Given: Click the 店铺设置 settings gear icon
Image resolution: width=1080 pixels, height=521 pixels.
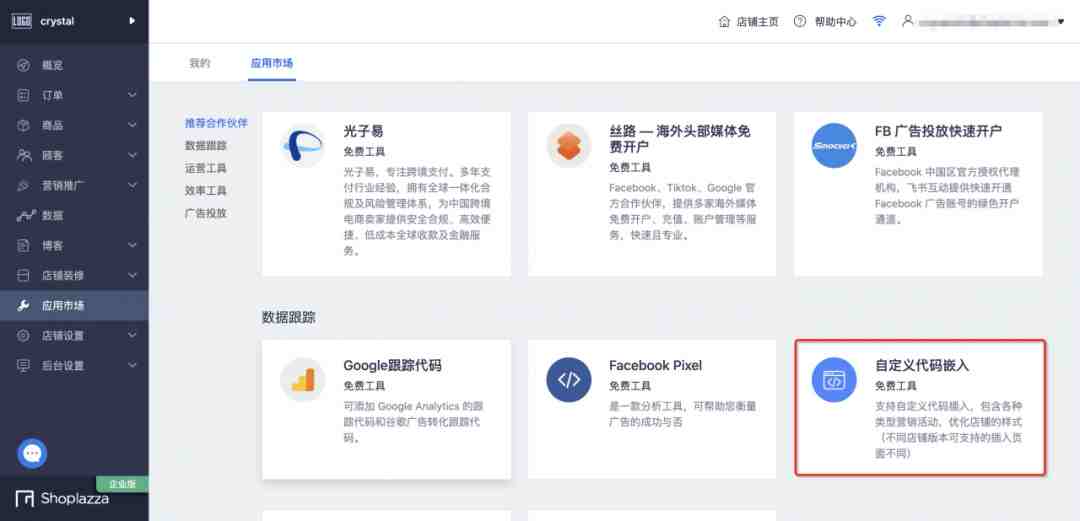Looking at the screenshot, I should point(24,336).
